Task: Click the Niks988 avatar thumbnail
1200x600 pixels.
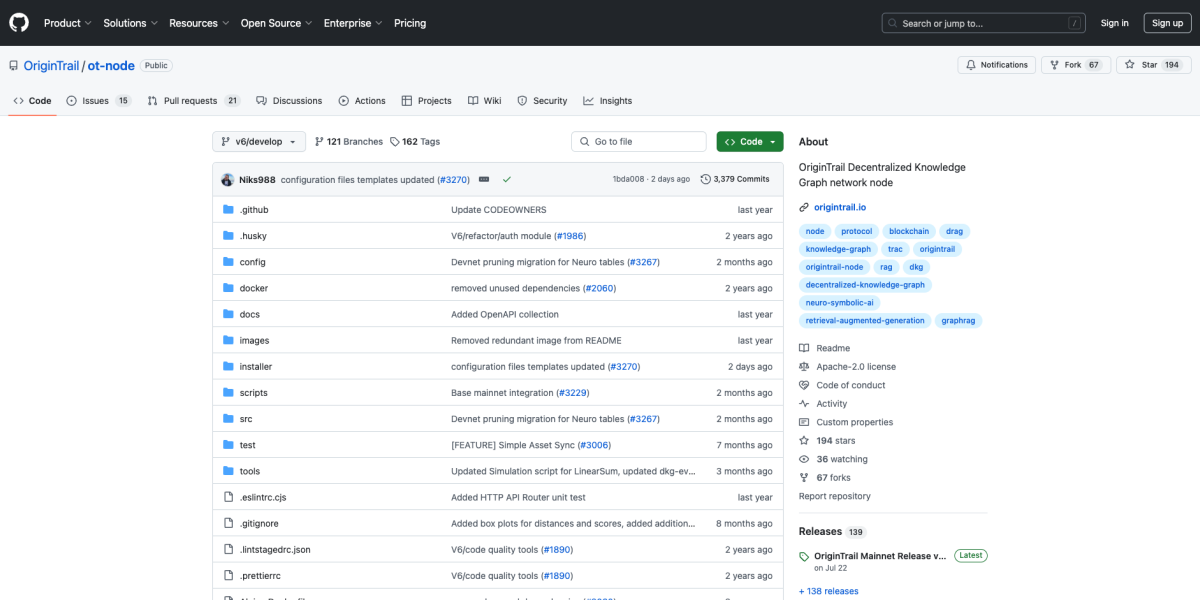Action: tap(228, 179)
